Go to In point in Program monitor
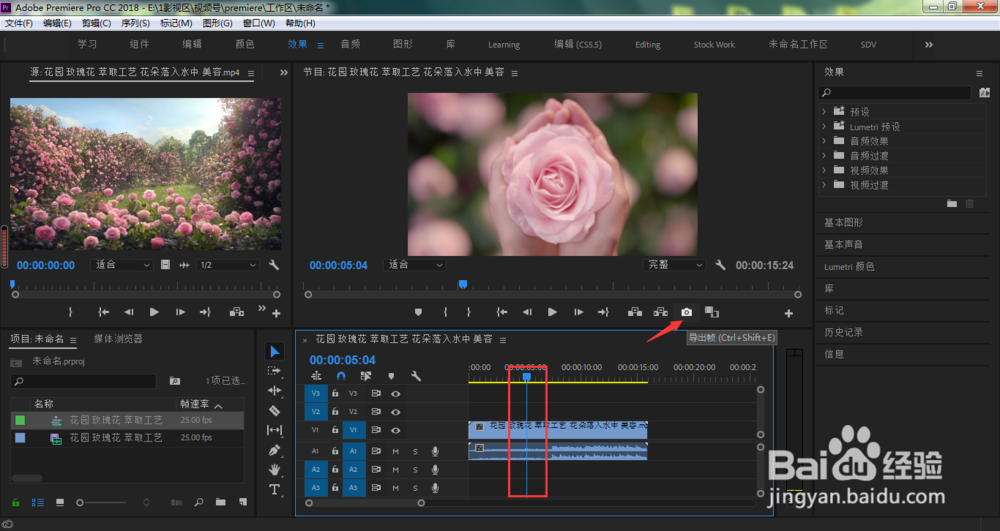This screenshot has height=531, width=1000. (502, 312)
